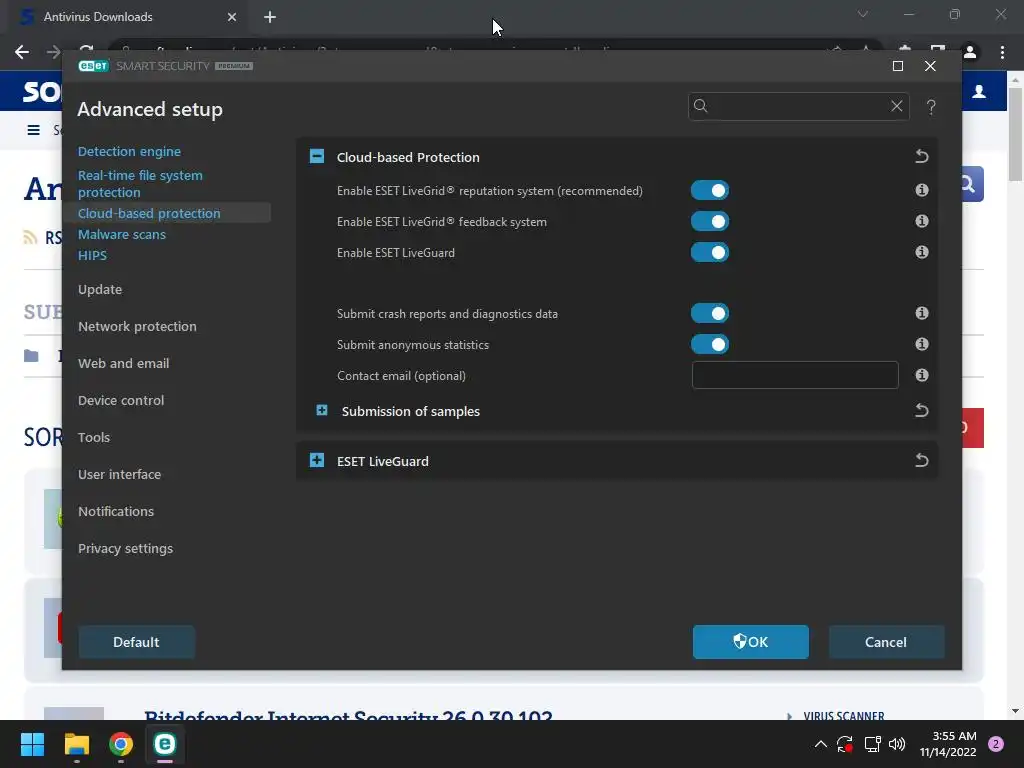
Task: Open the Chrome profile icon
Action: pyautogui.click(x=970, y=52)
